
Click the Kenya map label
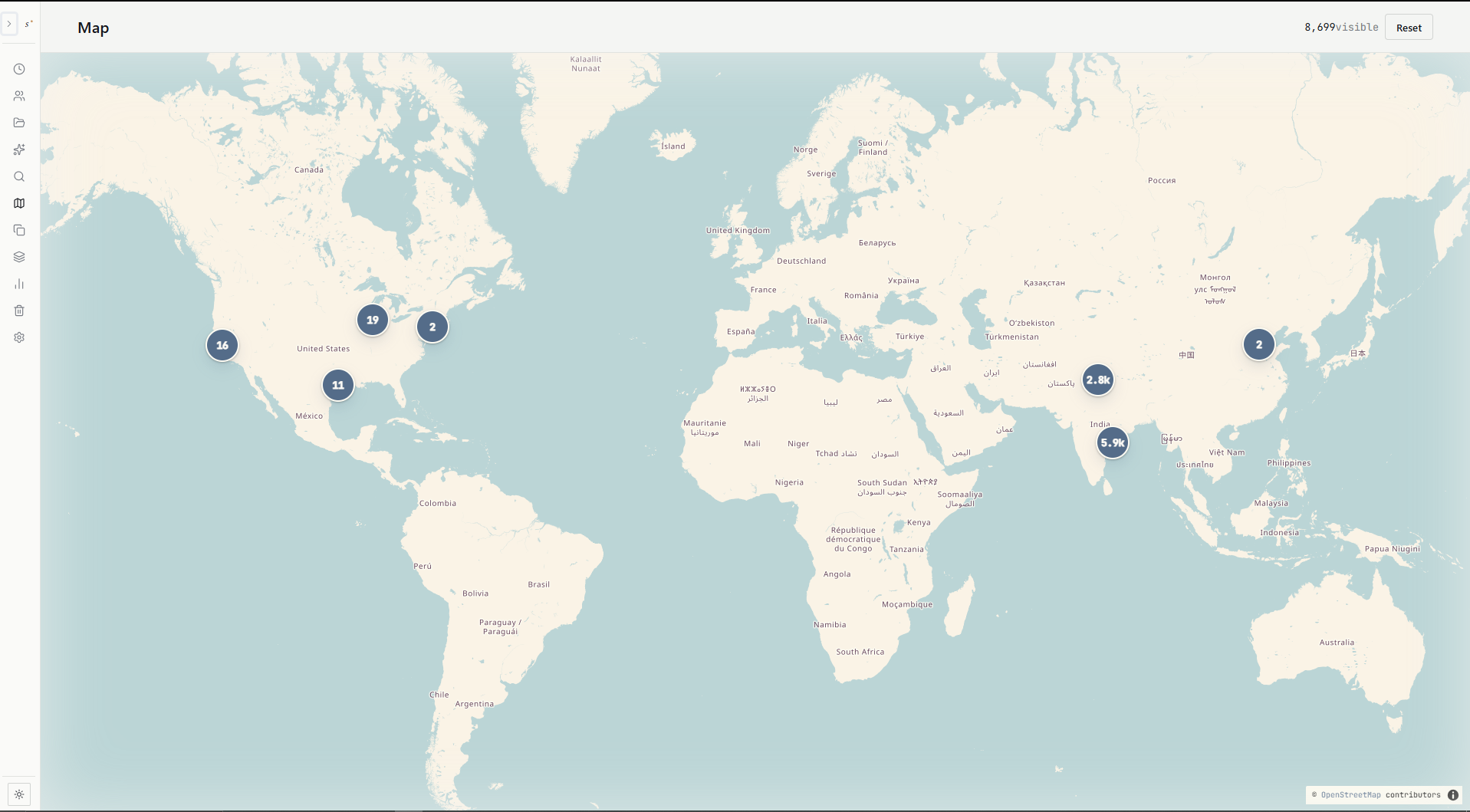(x=919, y=523)
